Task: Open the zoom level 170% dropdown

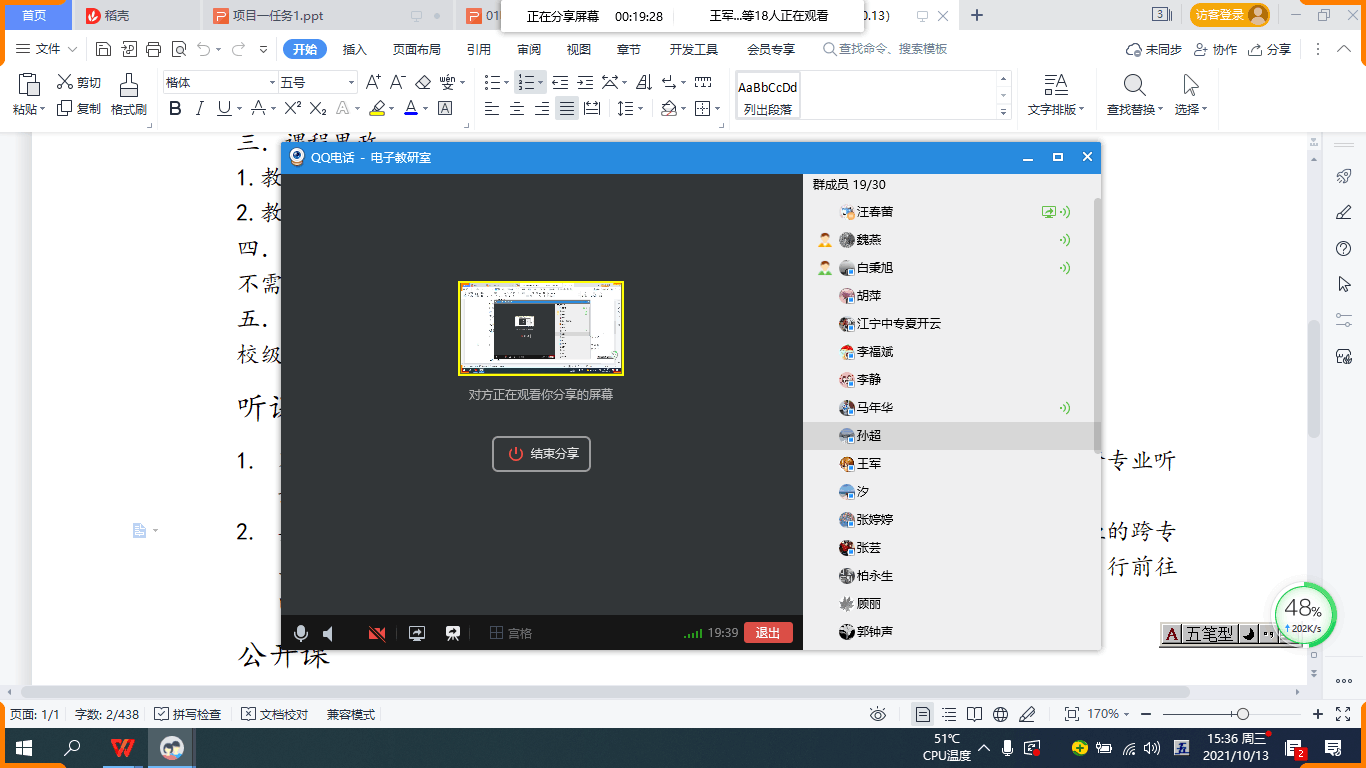Action: coord(1110,714)
